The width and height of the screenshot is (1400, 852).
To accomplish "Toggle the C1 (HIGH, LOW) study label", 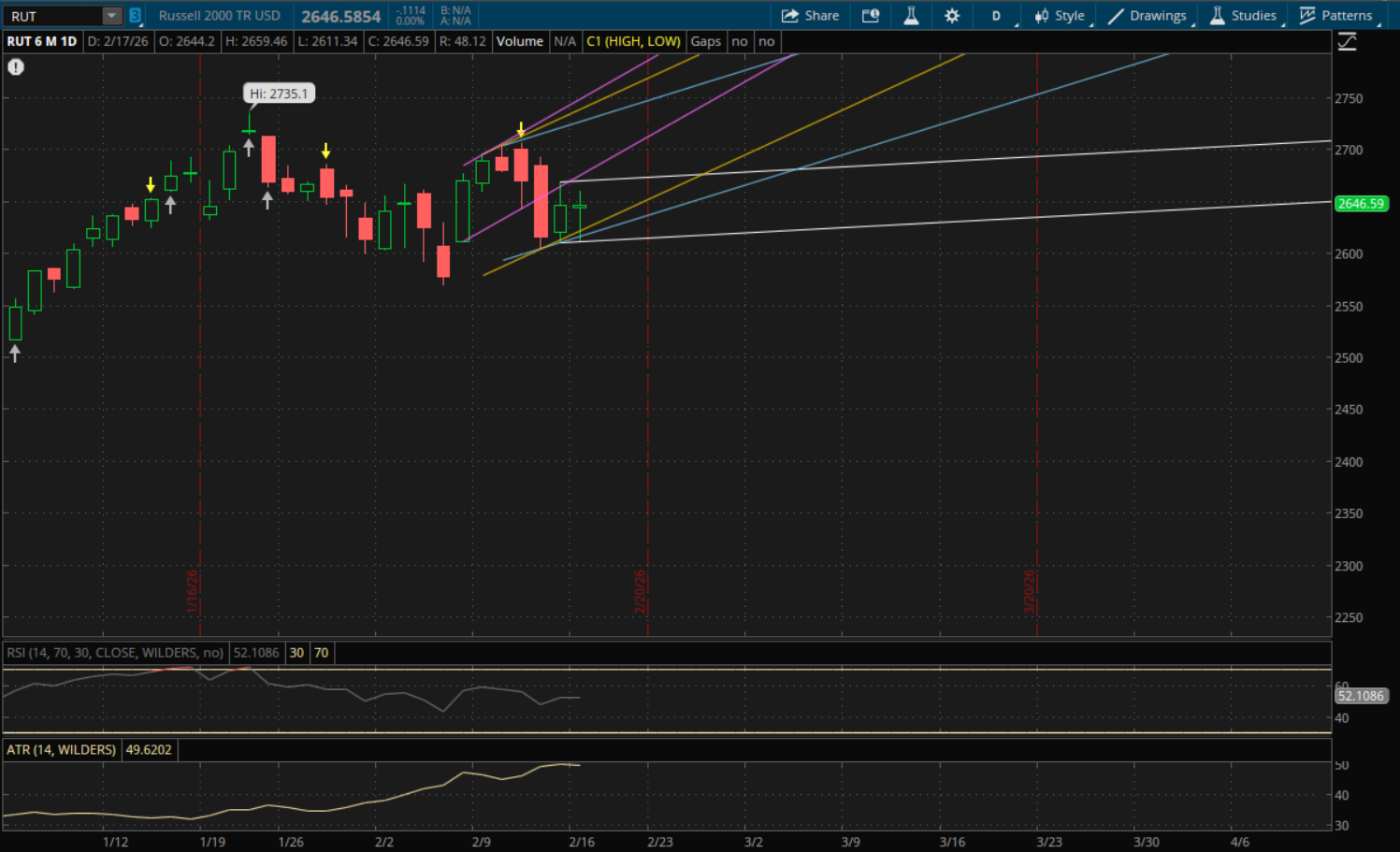I will (x=633, y=41).
